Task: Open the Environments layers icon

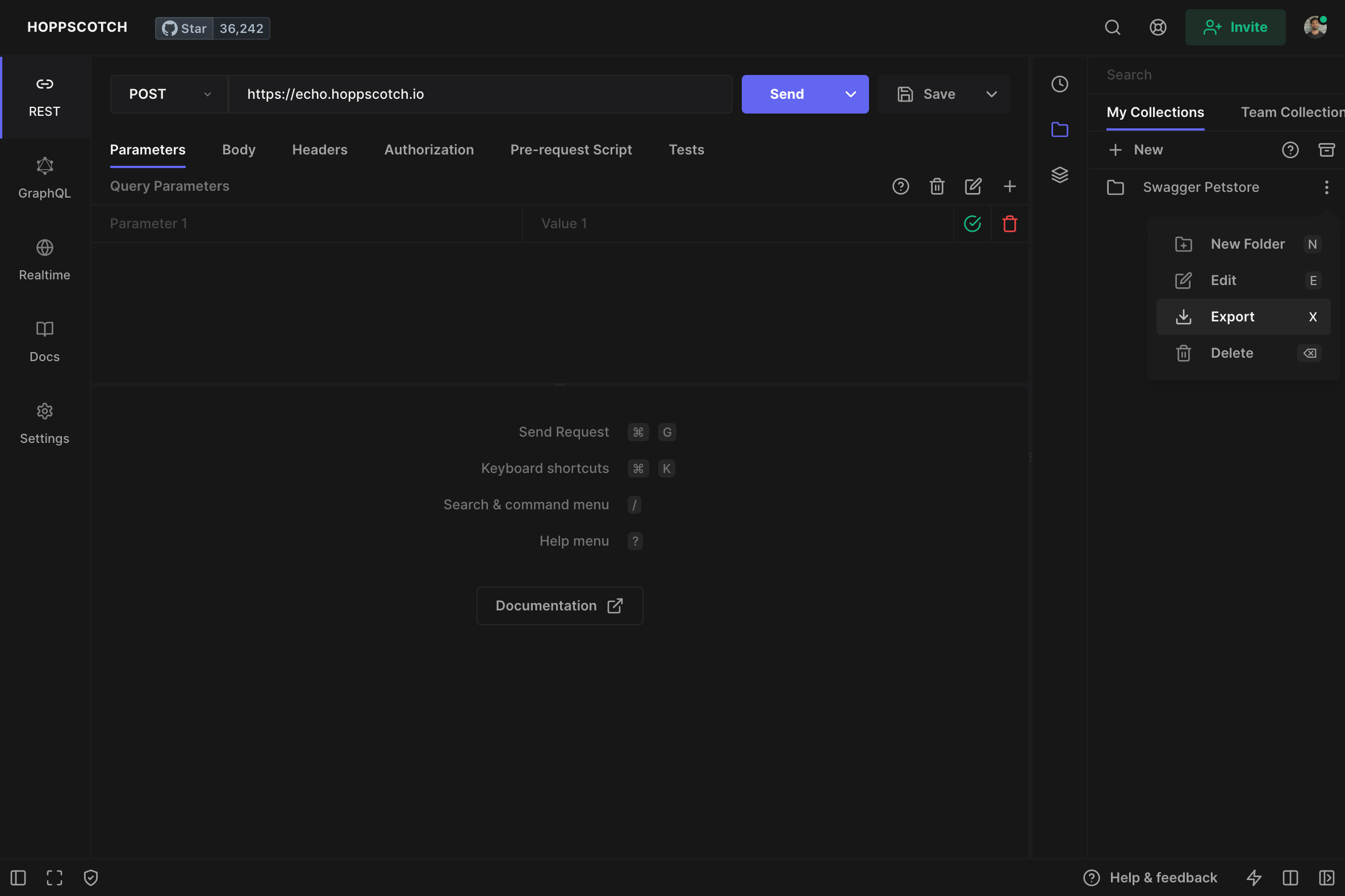Action: pos(1059,174)
